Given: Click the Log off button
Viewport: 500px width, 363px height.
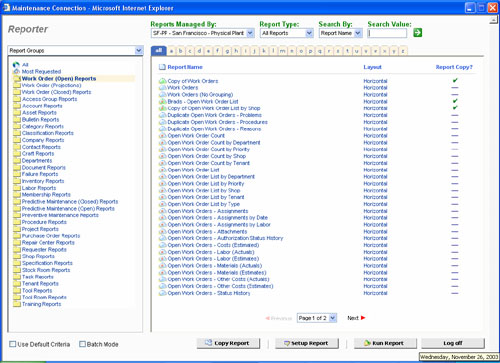Looking at the screenshot, I should coord(453,343).
